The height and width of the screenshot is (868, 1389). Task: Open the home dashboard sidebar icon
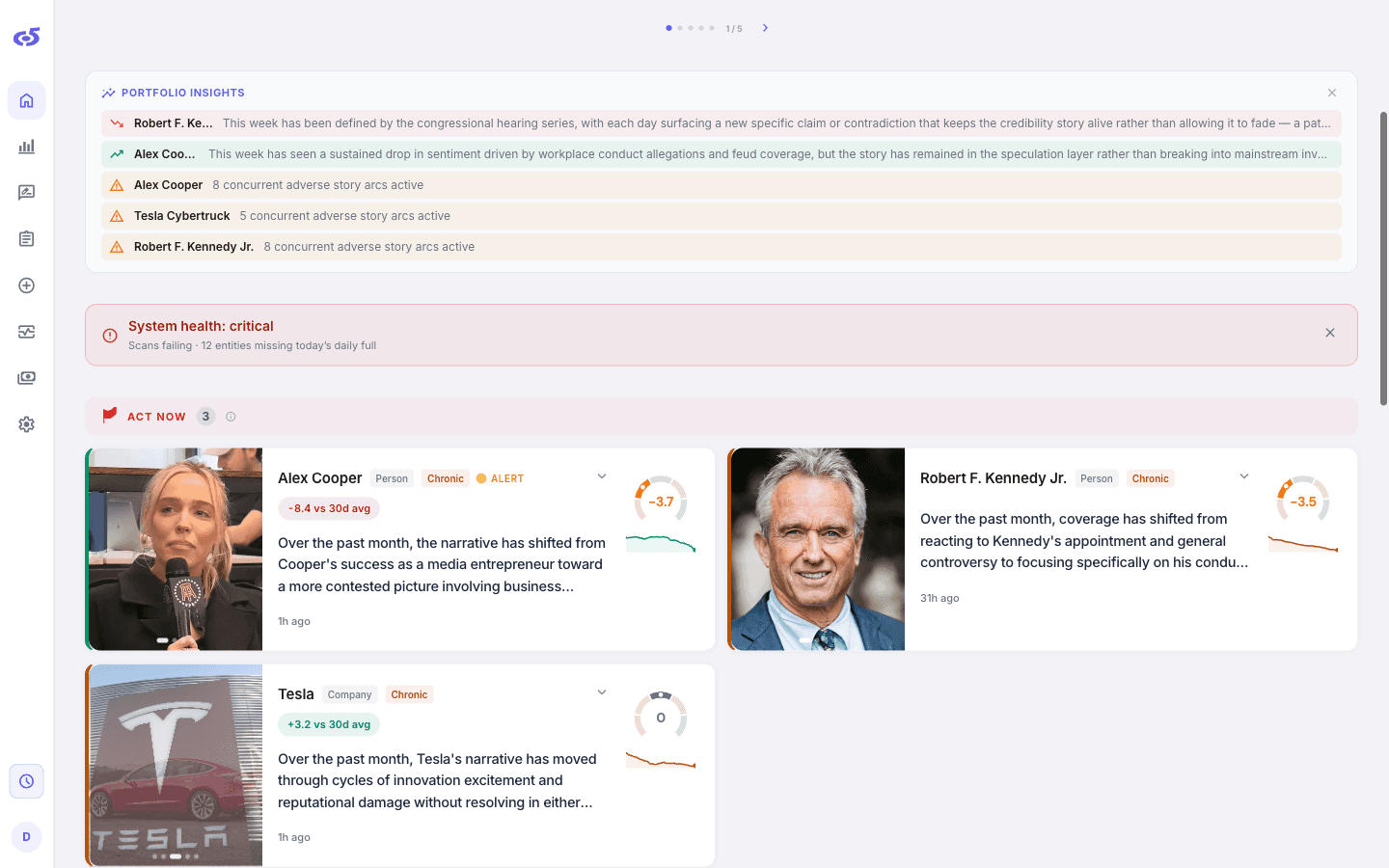(26, 100)
